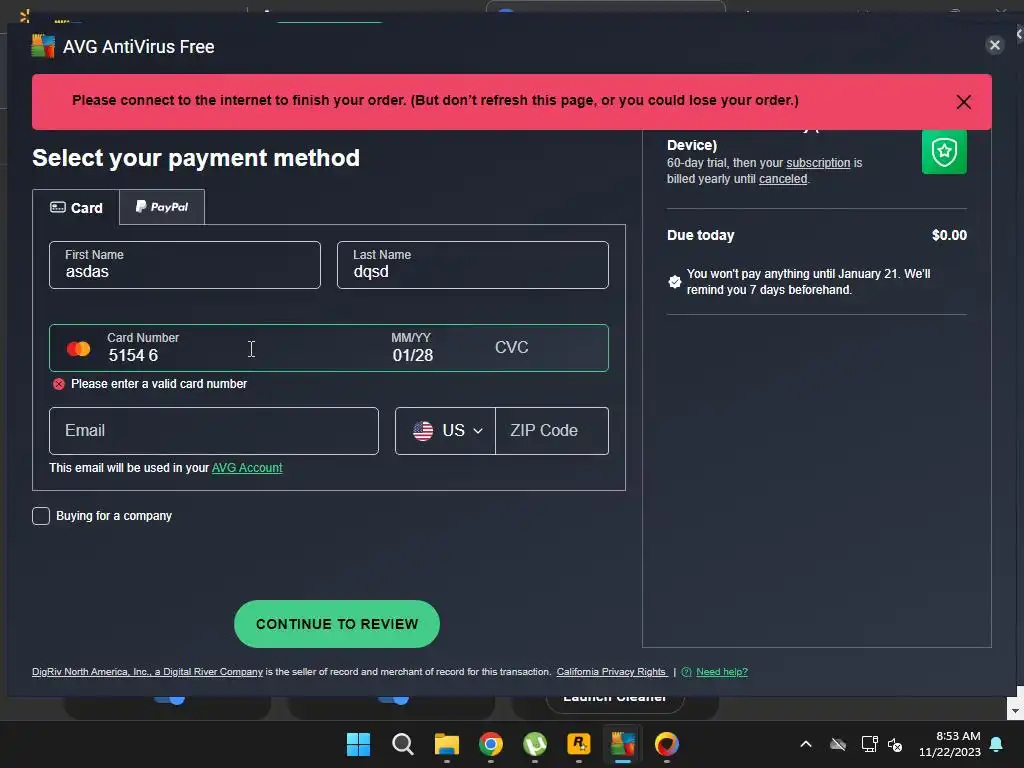
Task: Dismiss the red internet connection alert
Action: [963, 102]
